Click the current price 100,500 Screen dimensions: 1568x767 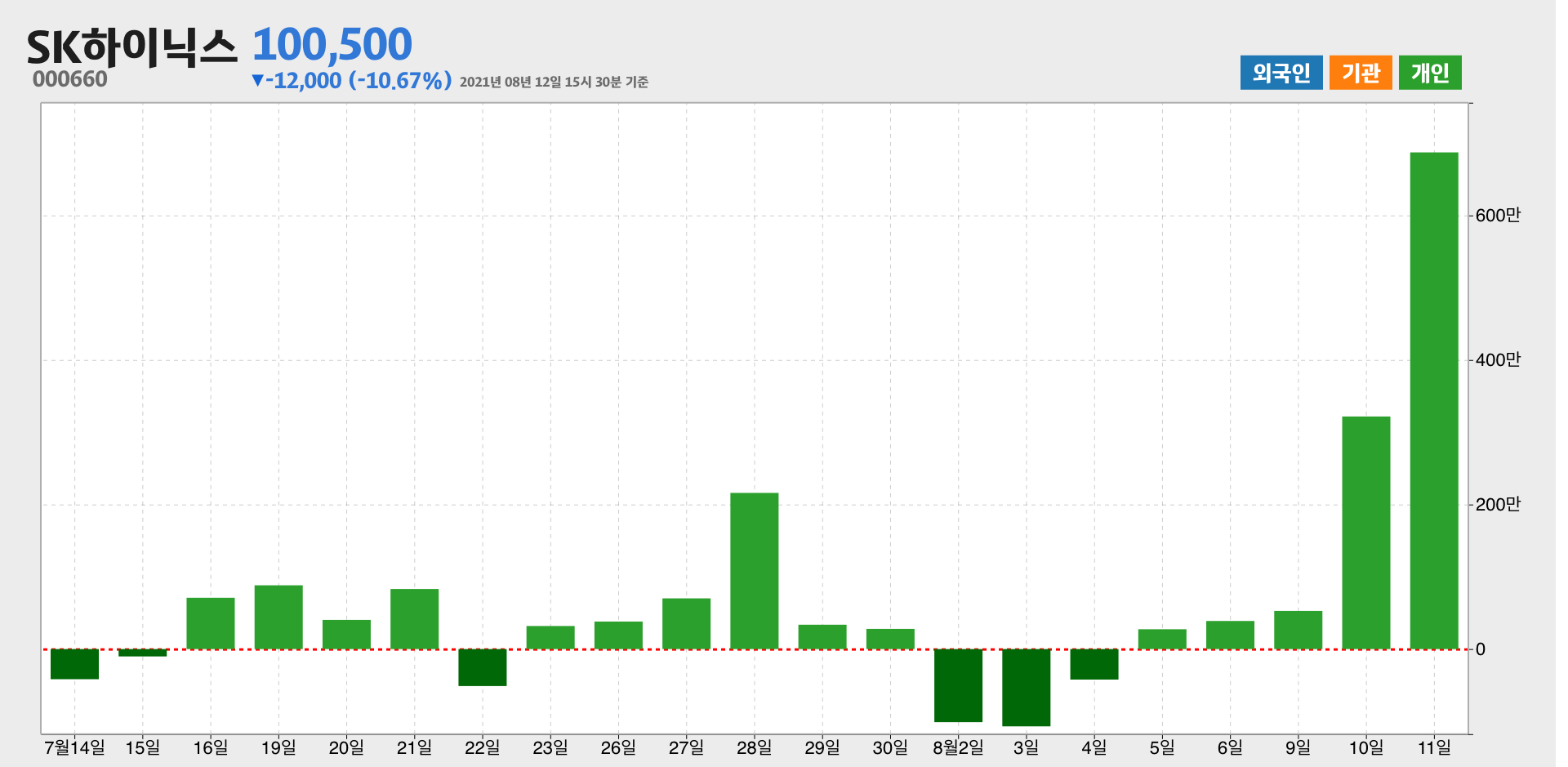(x=332, y=44)
